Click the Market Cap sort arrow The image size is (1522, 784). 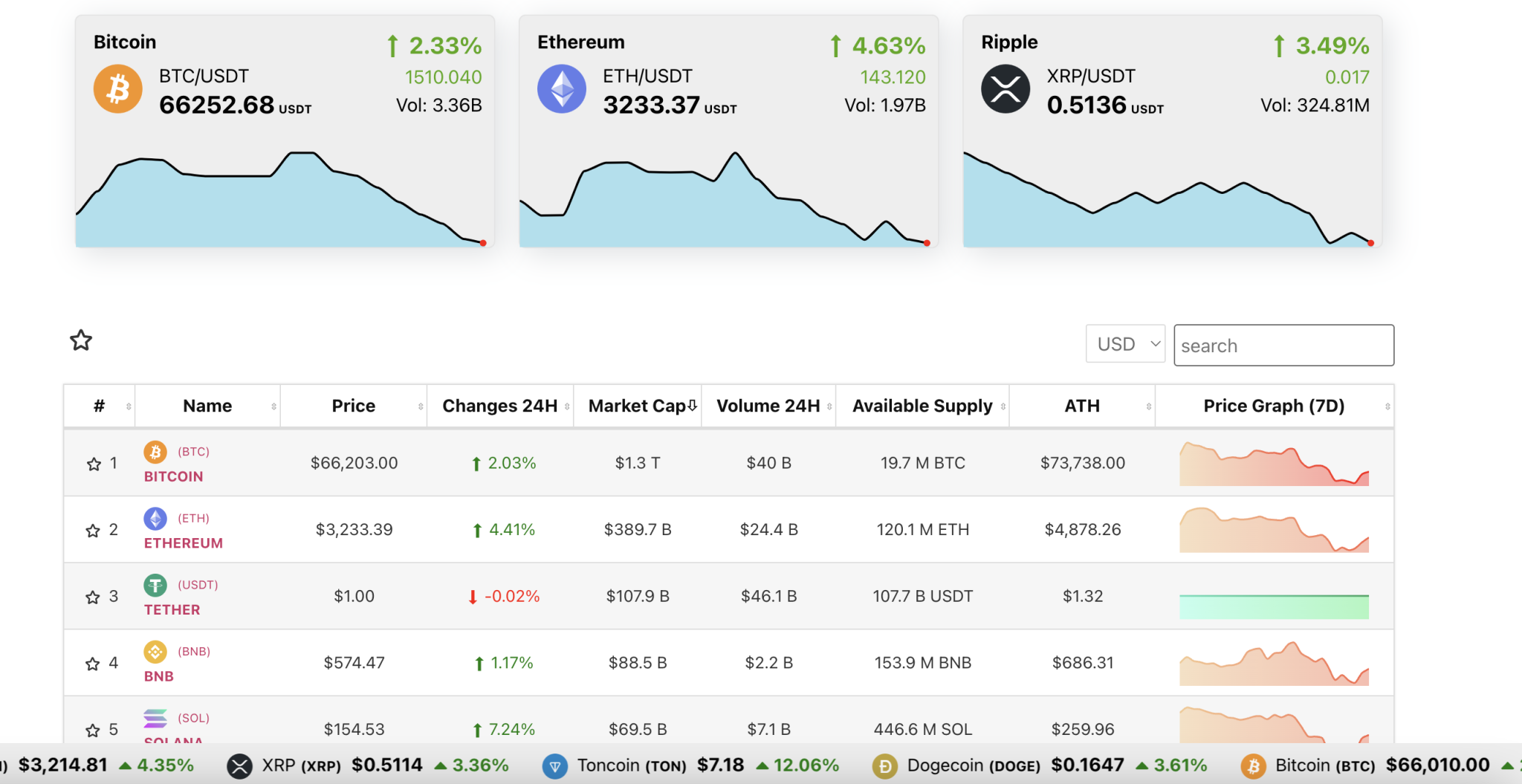click(692, 406)
